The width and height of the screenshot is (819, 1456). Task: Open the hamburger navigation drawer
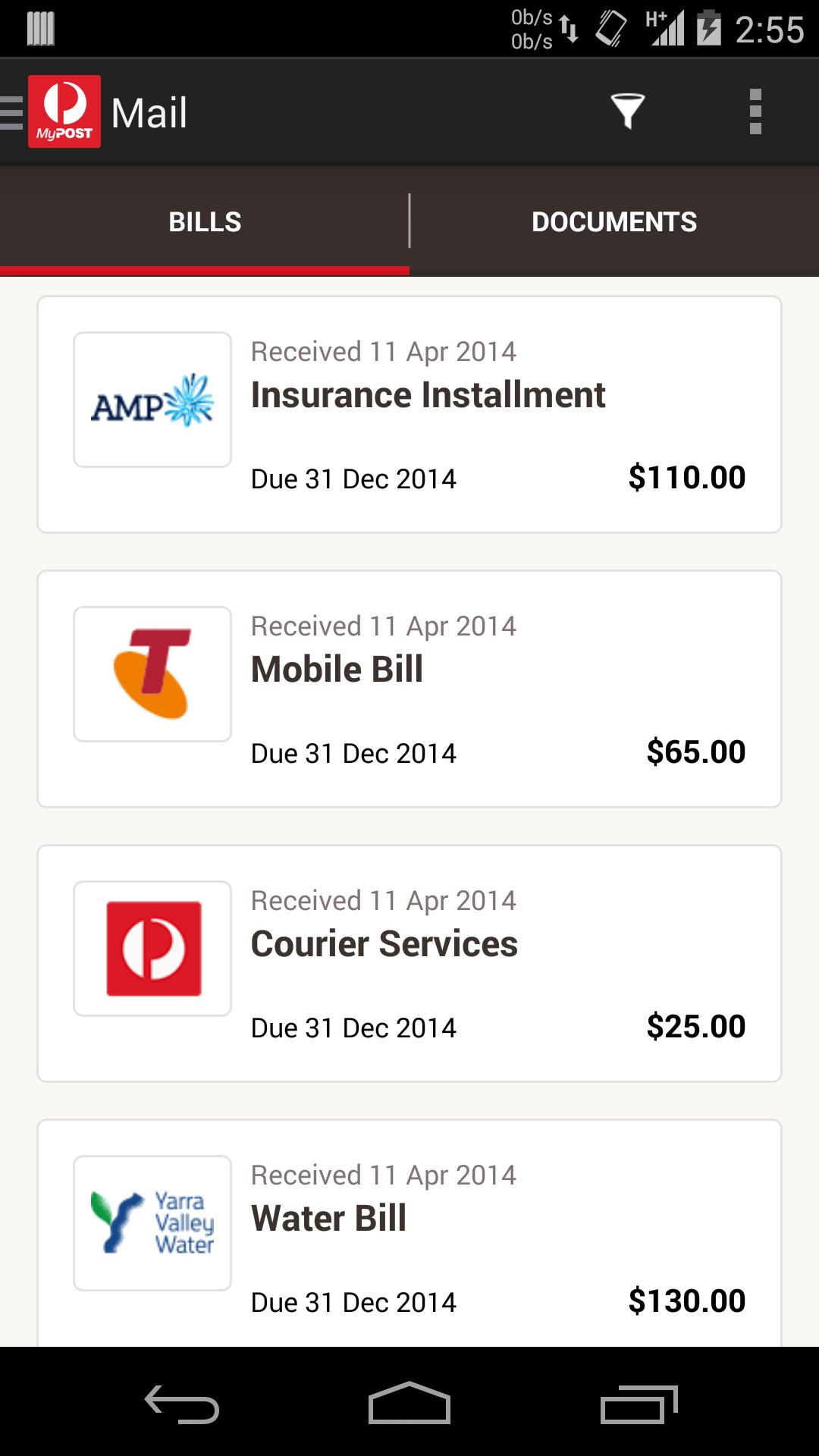click(x=12, y=112)
